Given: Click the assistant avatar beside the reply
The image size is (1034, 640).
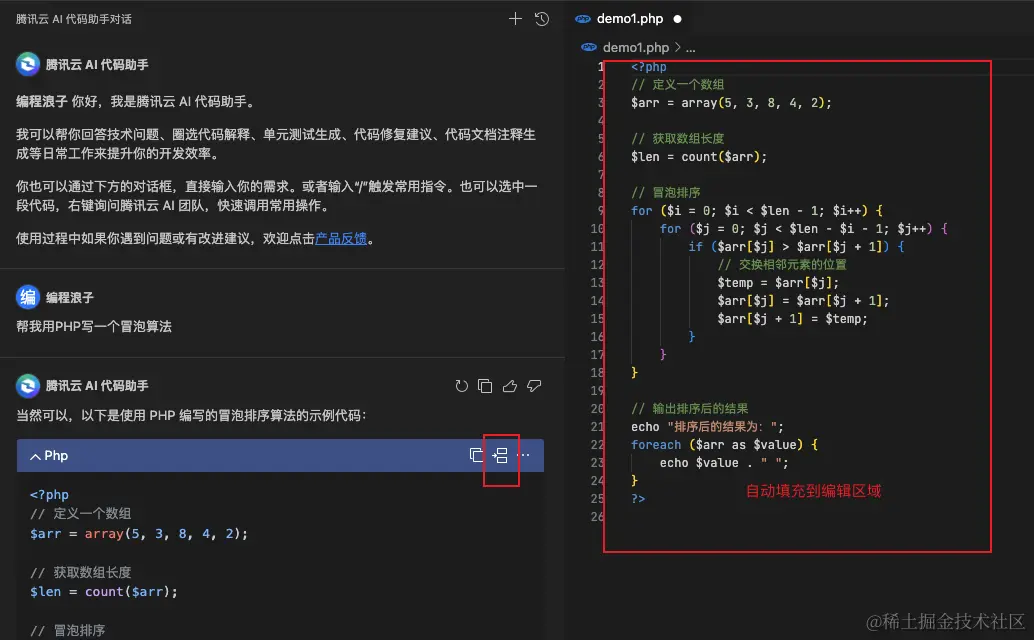Looking at the screenshot, I should point(28,386).
